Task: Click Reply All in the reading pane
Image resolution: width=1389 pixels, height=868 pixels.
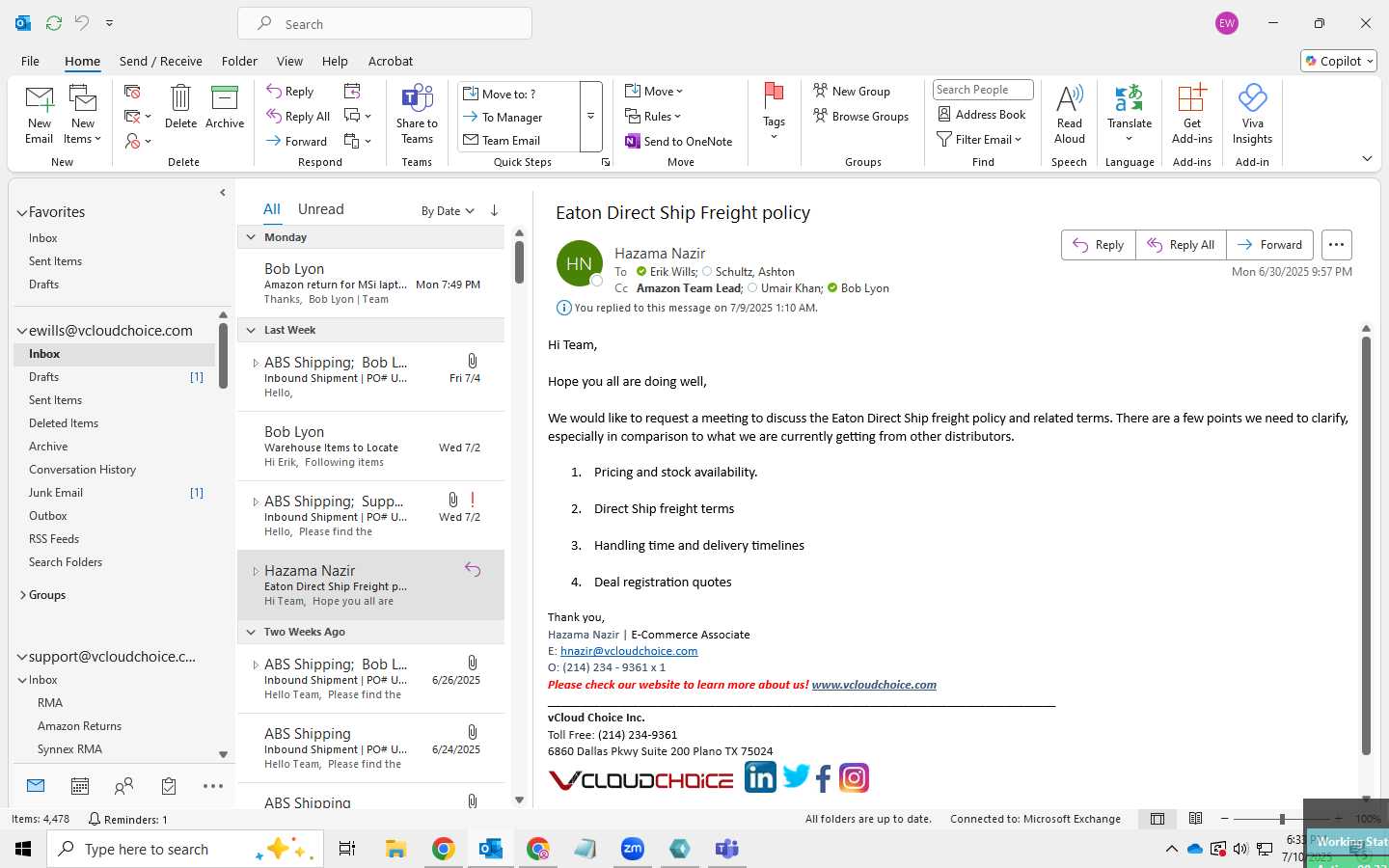Action: click(x=1181, y=245)
